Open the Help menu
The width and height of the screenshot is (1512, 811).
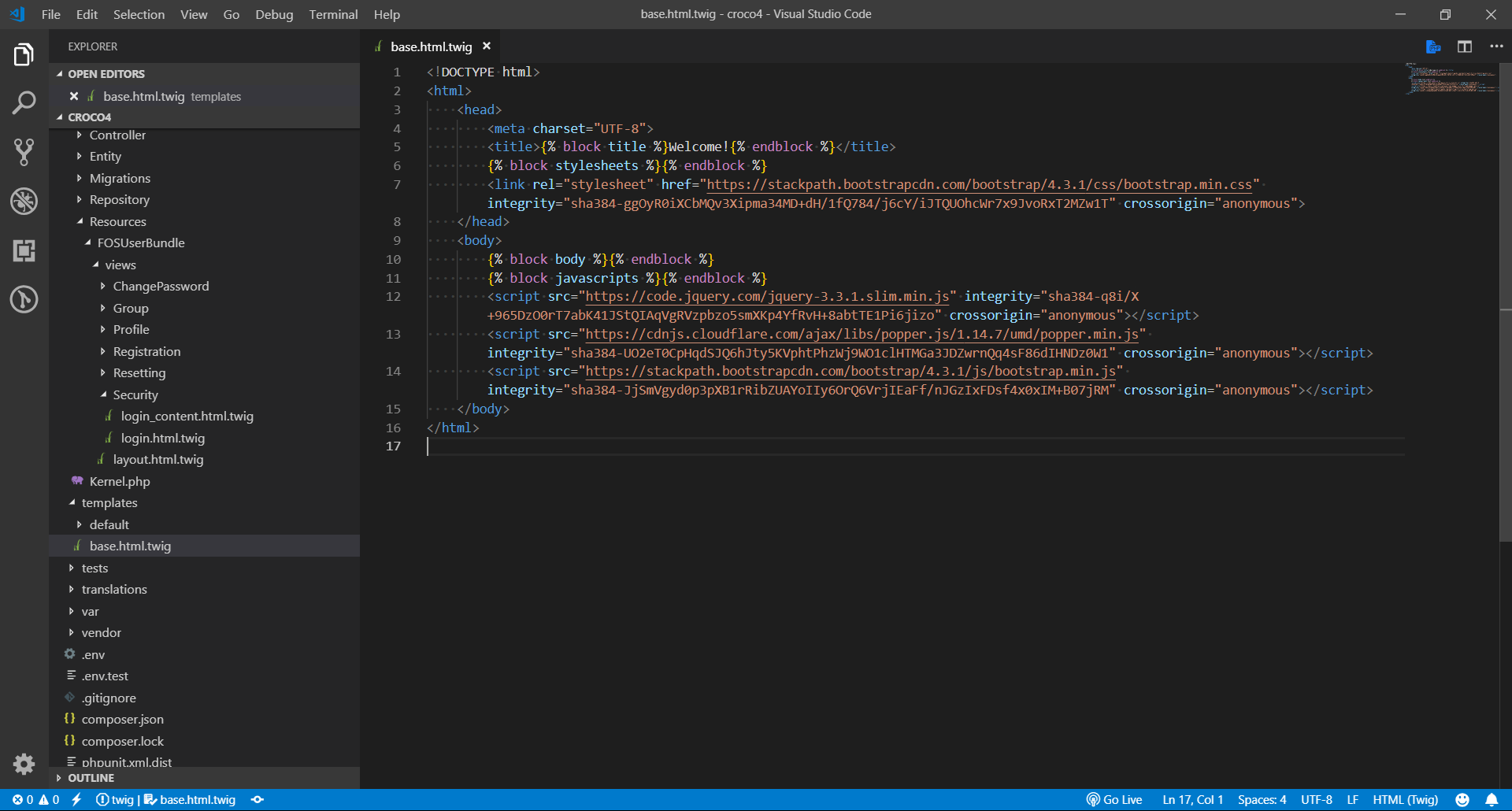387,14
